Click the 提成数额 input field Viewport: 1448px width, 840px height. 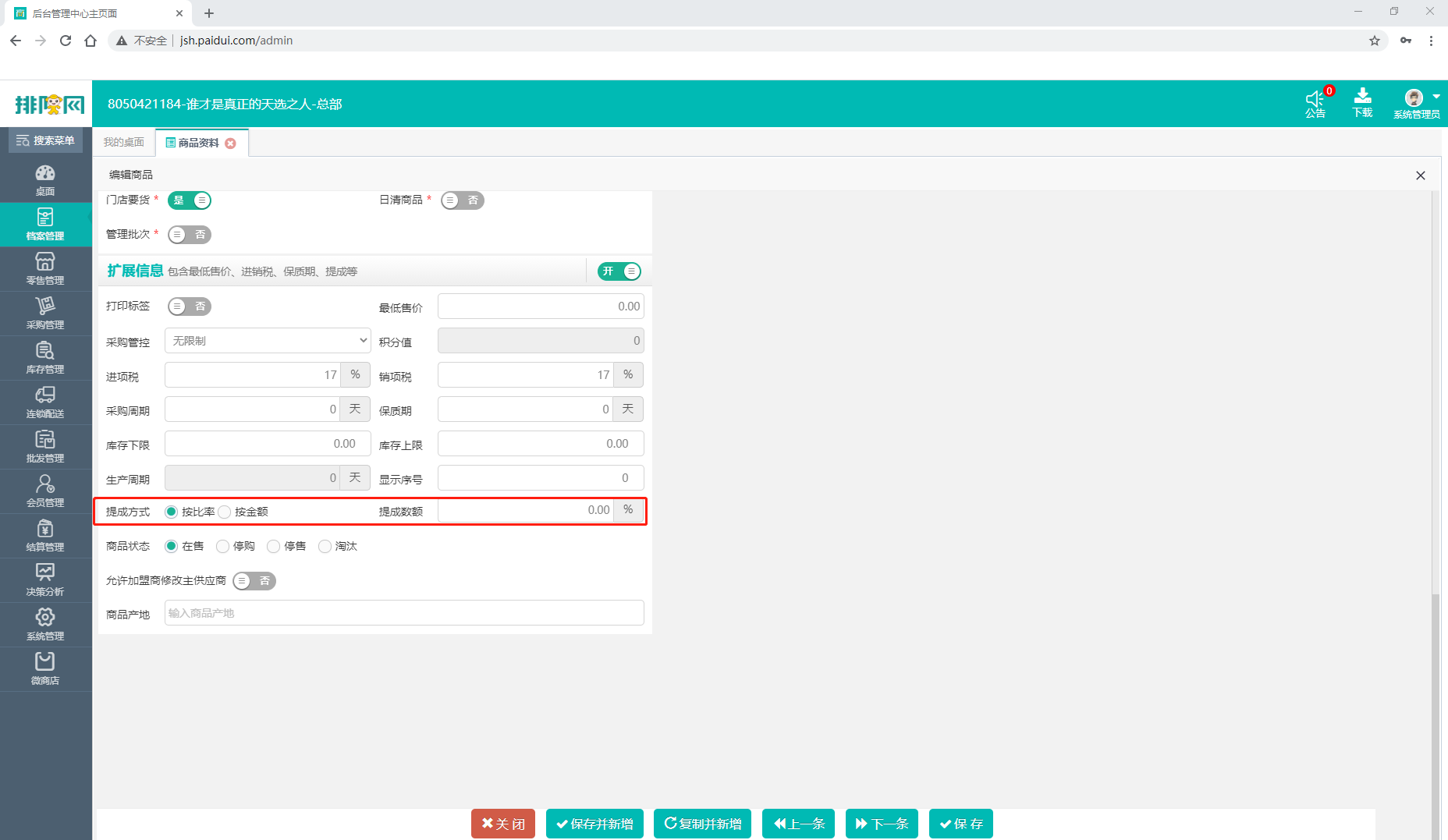pos(526,510)
